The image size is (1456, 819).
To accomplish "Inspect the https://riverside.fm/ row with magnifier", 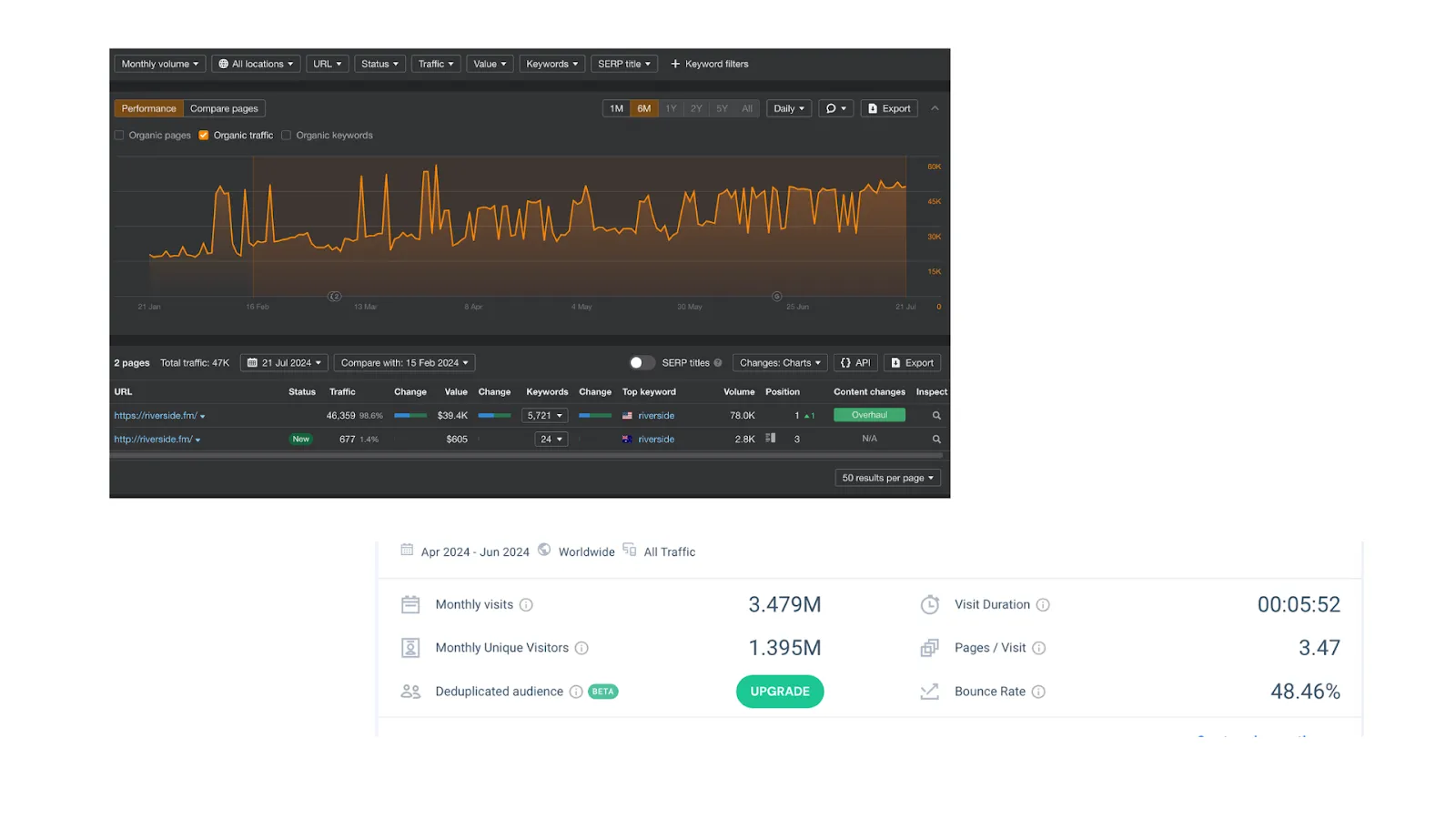I will pyautogui.click(x=936, y=416).
